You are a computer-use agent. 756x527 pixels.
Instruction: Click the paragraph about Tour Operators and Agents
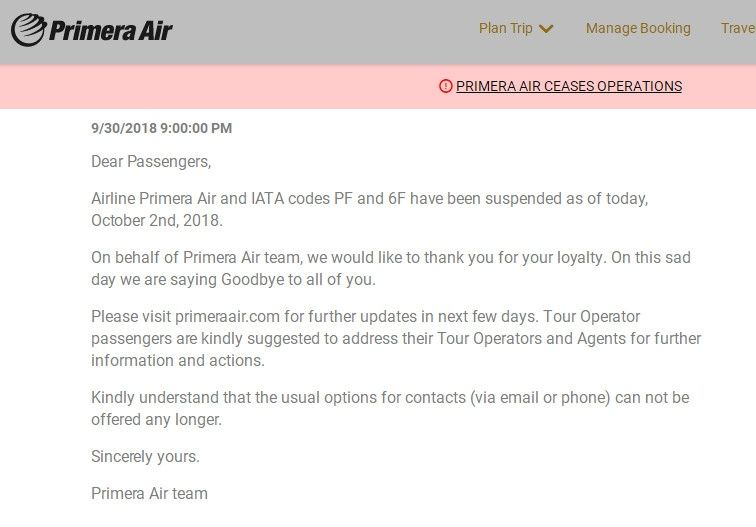[396, 338]
